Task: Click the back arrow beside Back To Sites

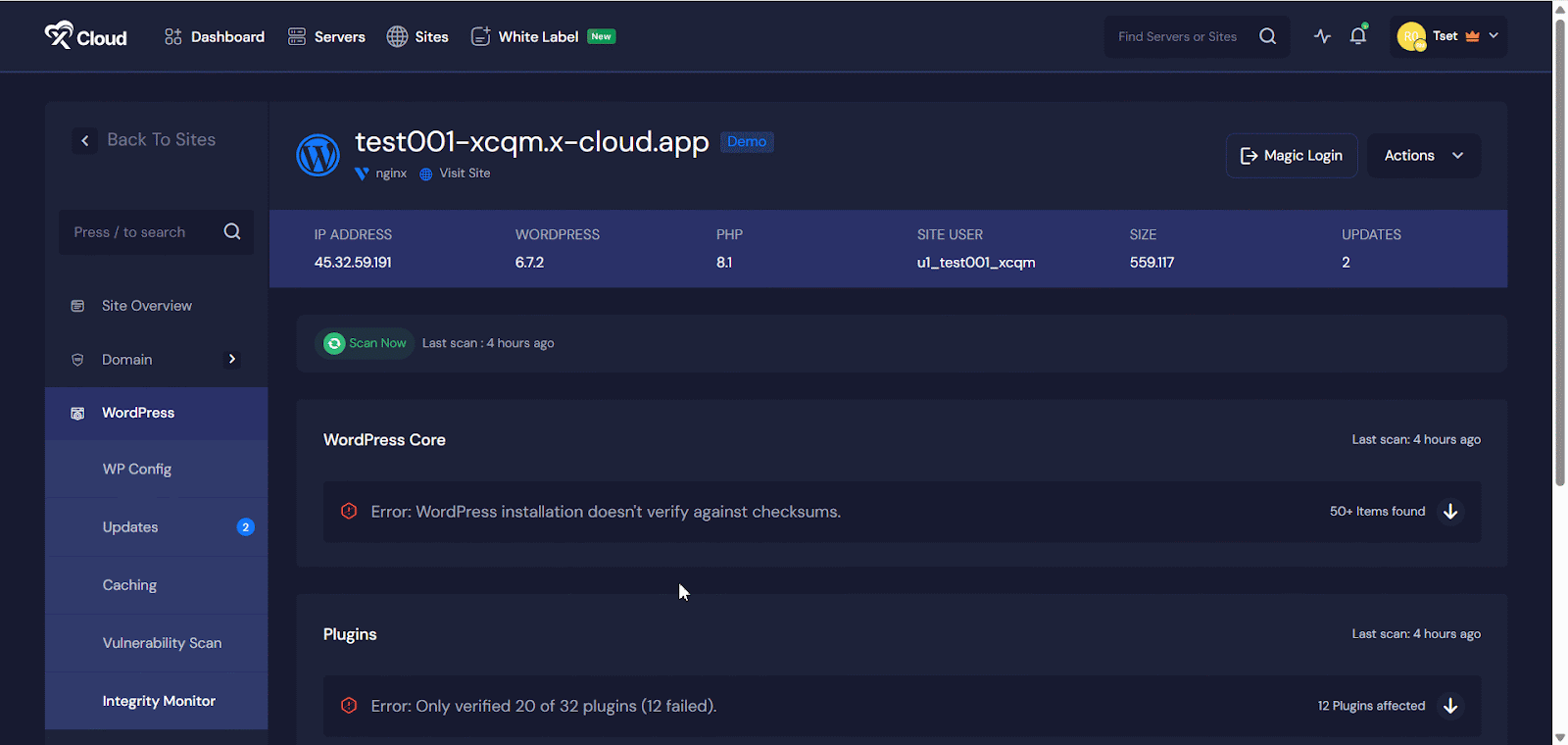Action: coord(85,140)
